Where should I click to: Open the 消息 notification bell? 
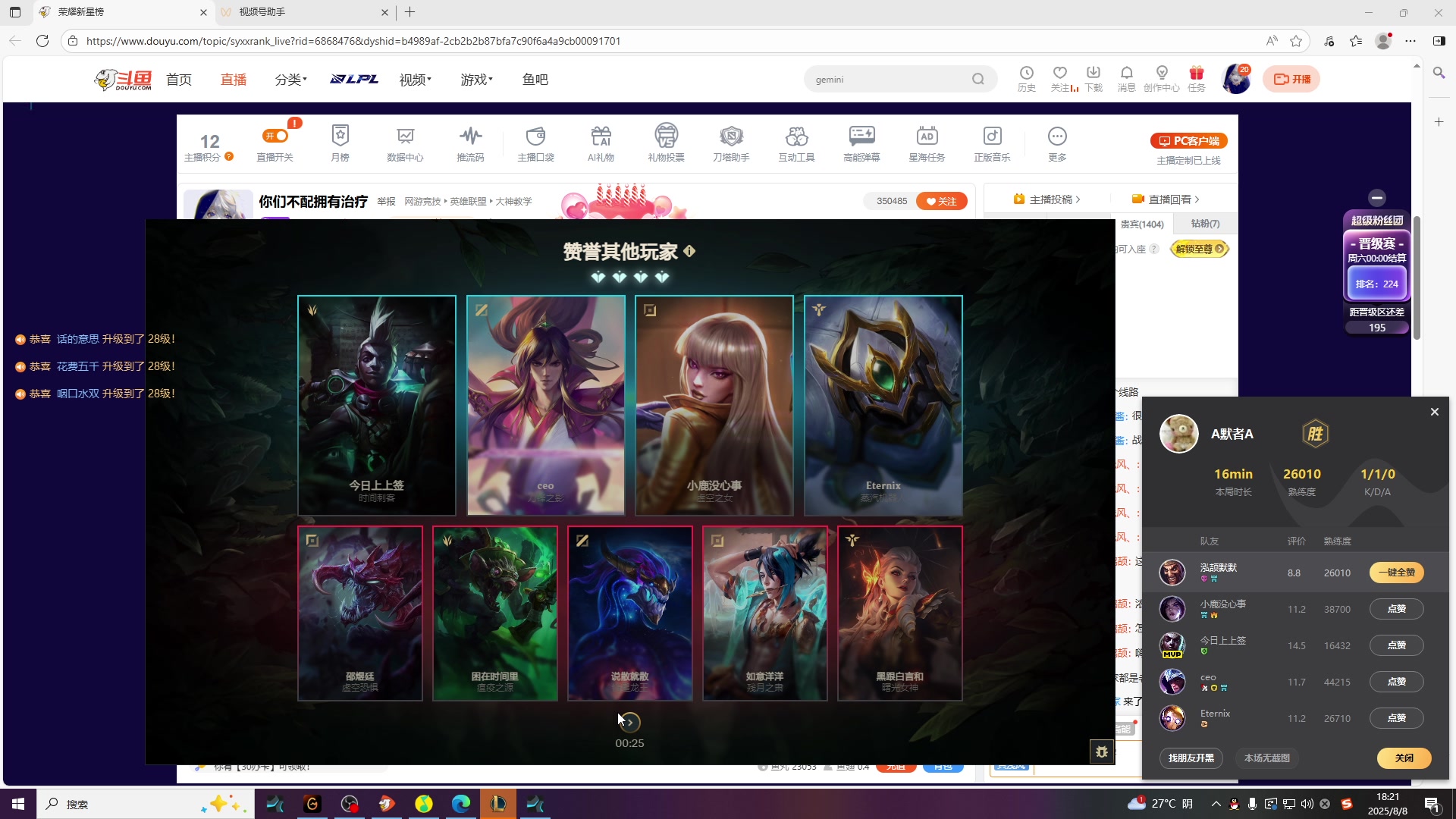[1127, 78]
